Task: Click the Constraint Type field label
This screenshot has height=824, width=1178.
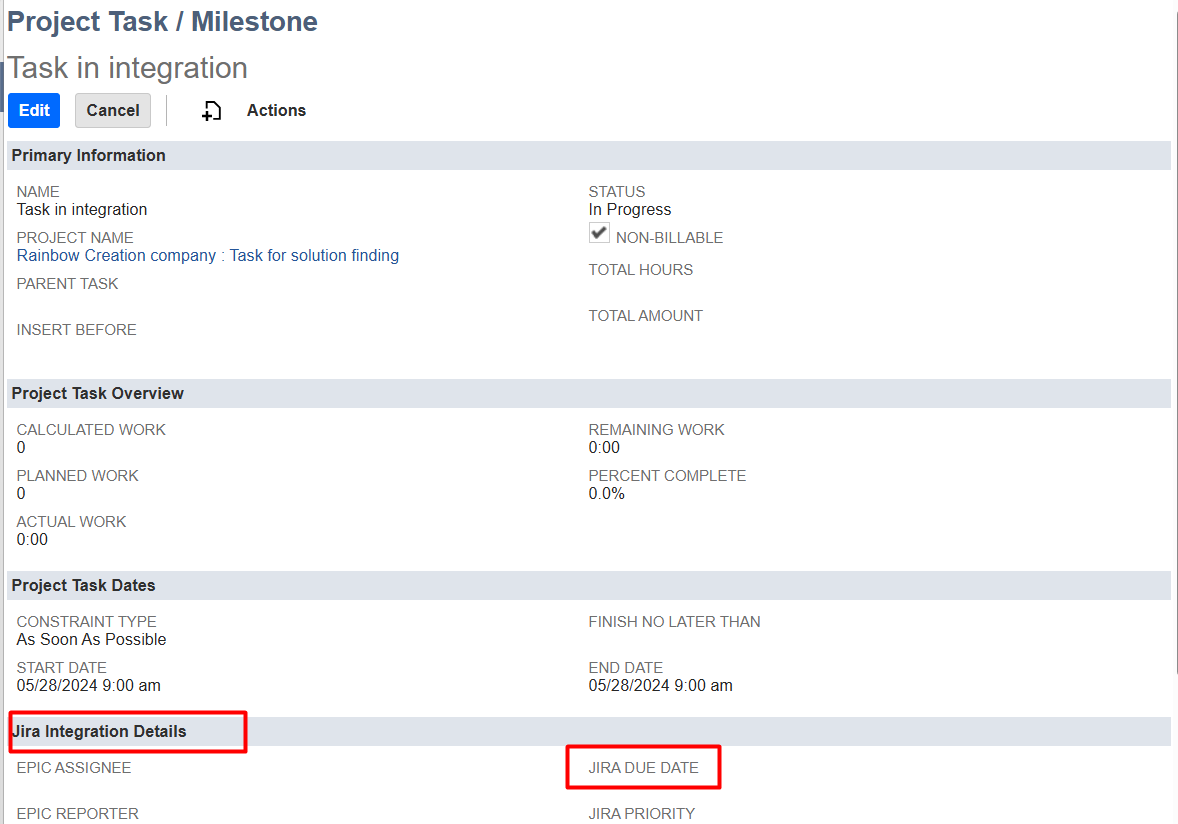Action: pos(87,622)
